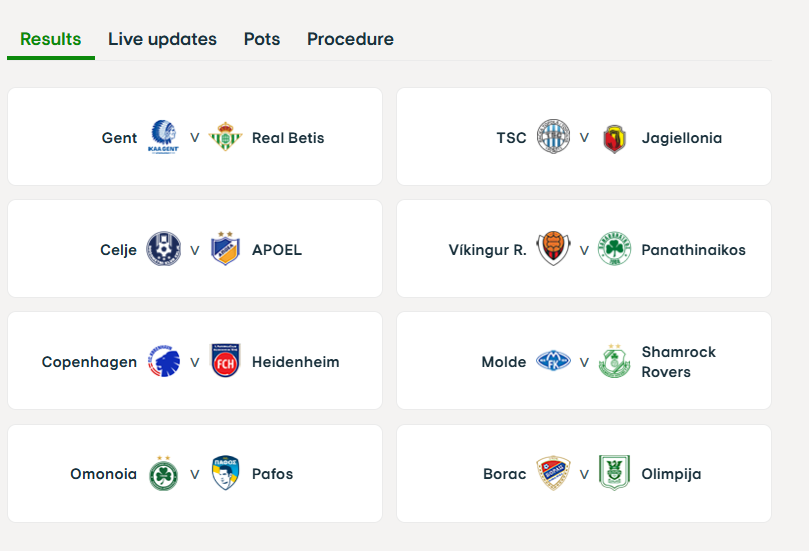
Task: Click the FC Copenhagen lion crest
Action: pyautogui.click(x=164, y=361)
